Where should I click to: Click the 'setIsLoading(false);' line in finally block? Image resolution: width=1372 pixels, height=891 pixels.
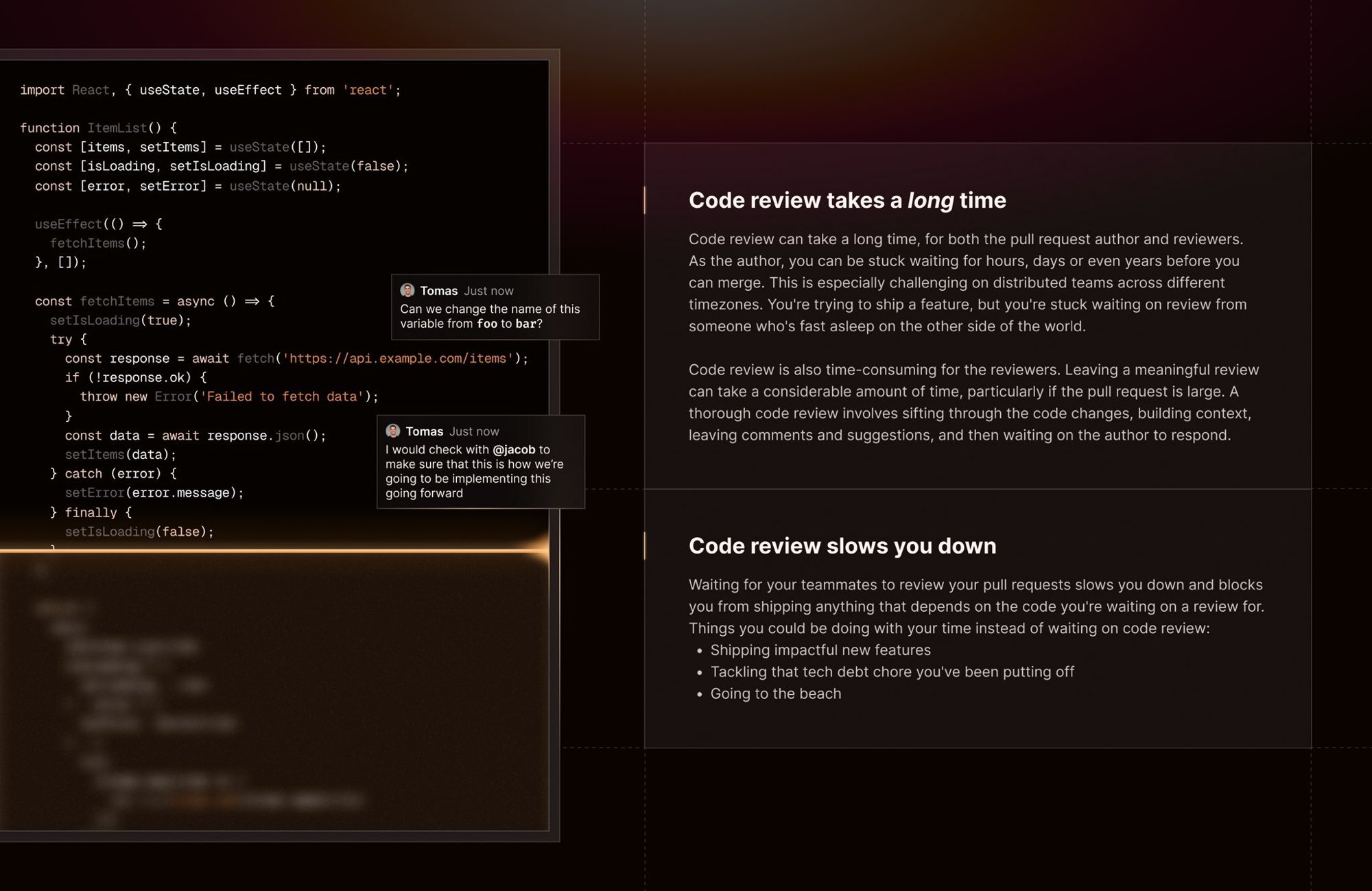coord(139,532)
